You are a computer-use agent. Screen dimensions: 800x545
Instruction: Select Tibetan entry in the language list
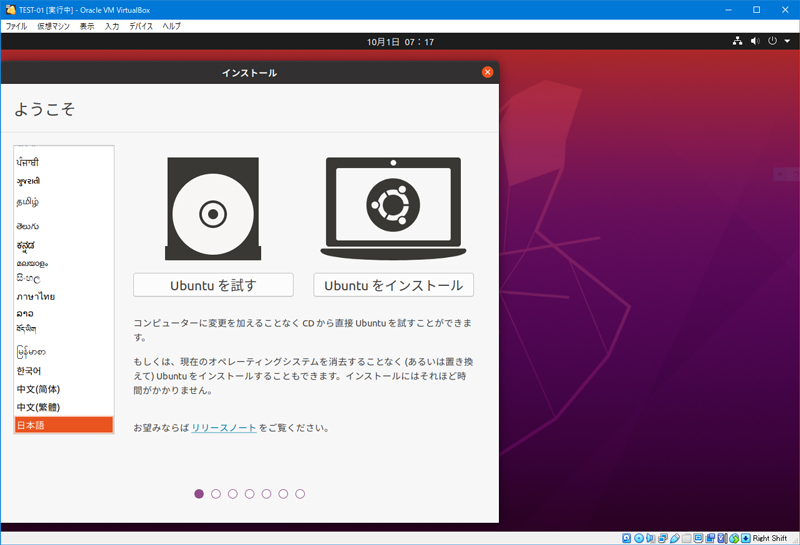64,329
